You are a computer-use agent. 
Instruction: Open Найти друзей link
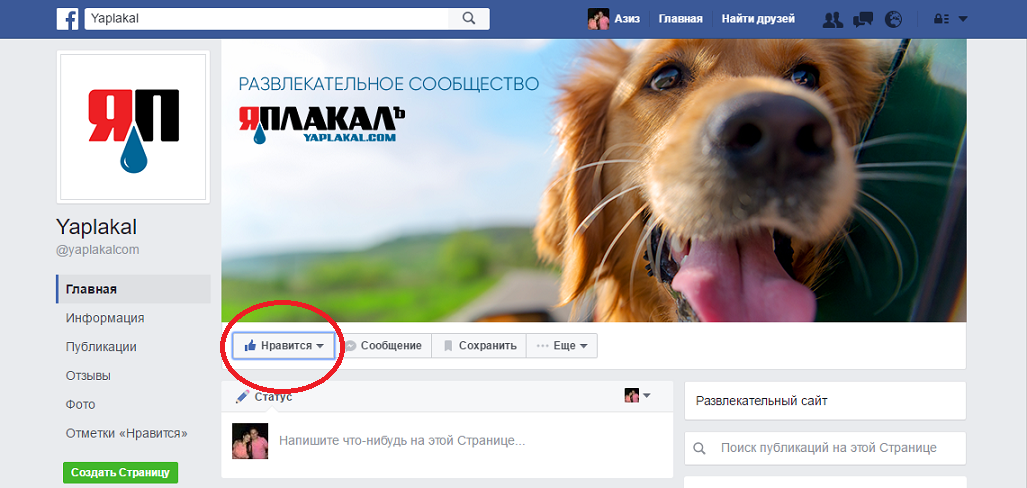758,19
